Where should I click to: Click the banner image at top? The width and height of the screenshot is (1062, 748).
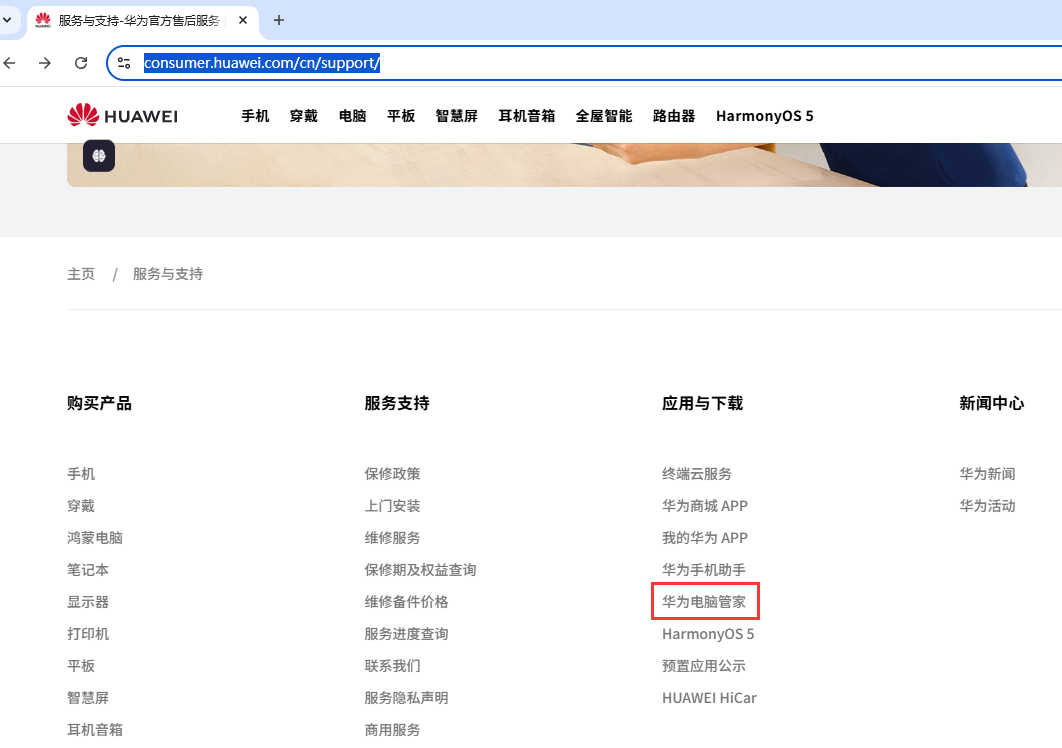coord(564,165)
